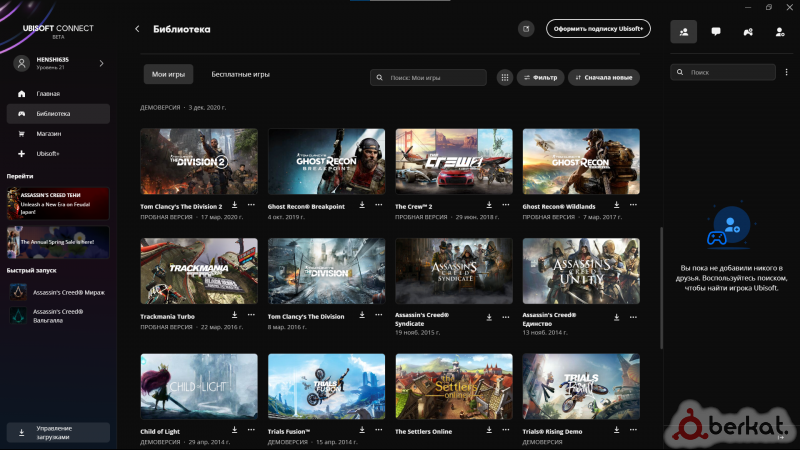Open the friend requests icon
The height and width of the screenshot is (450, 800).
pyautogui.click(x=780, y=32)
